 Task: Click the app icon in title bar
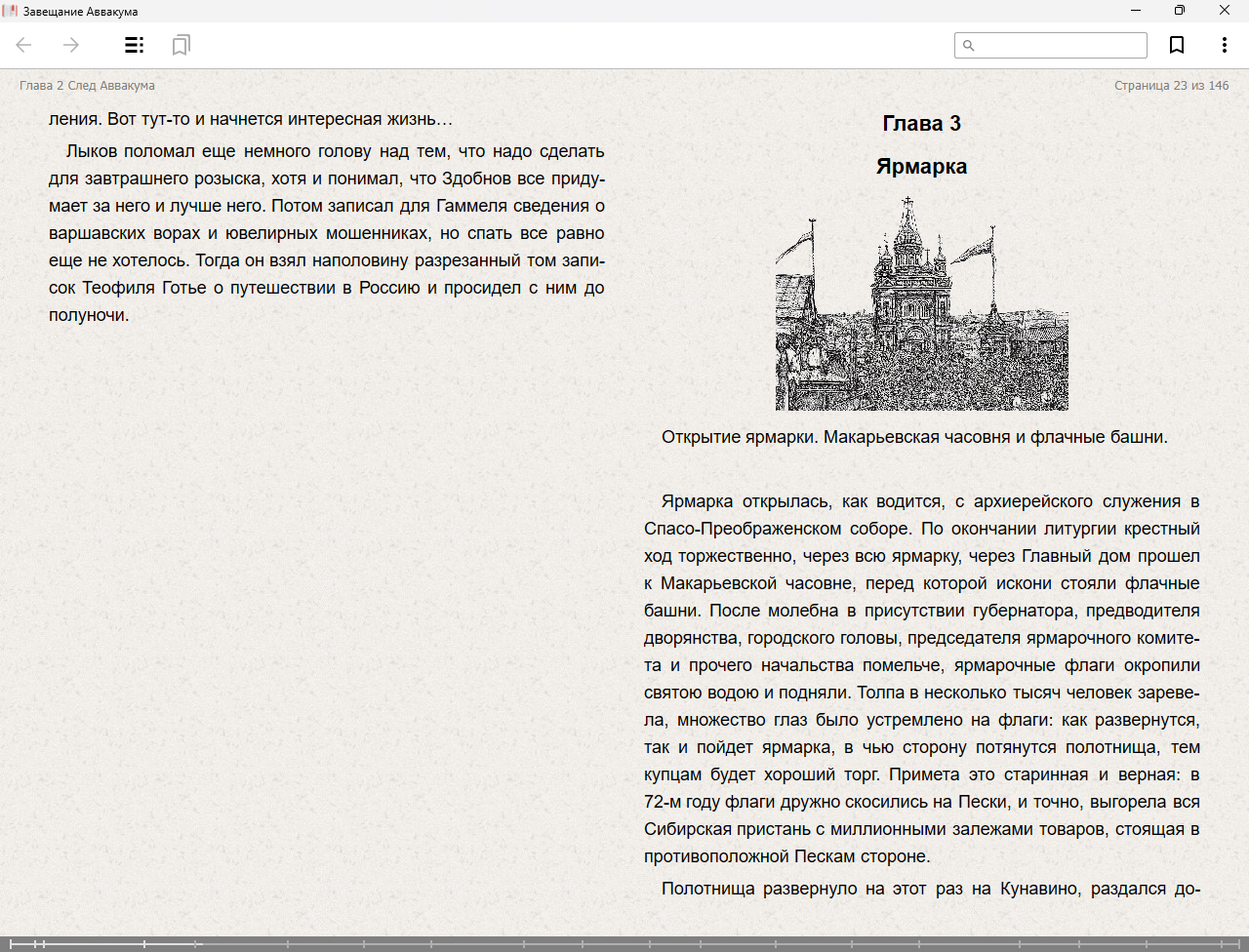tap(11, 11)
